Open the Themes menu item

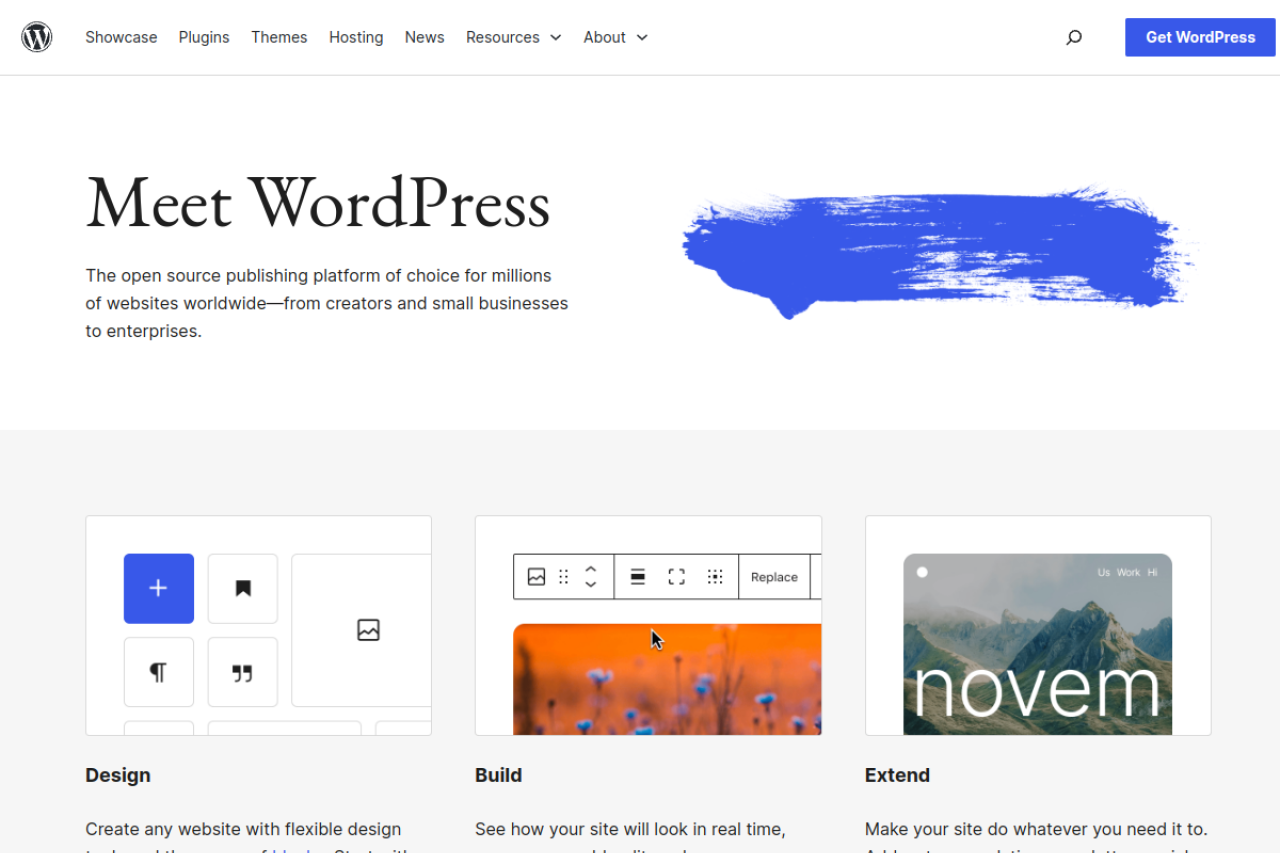(279, 37)
